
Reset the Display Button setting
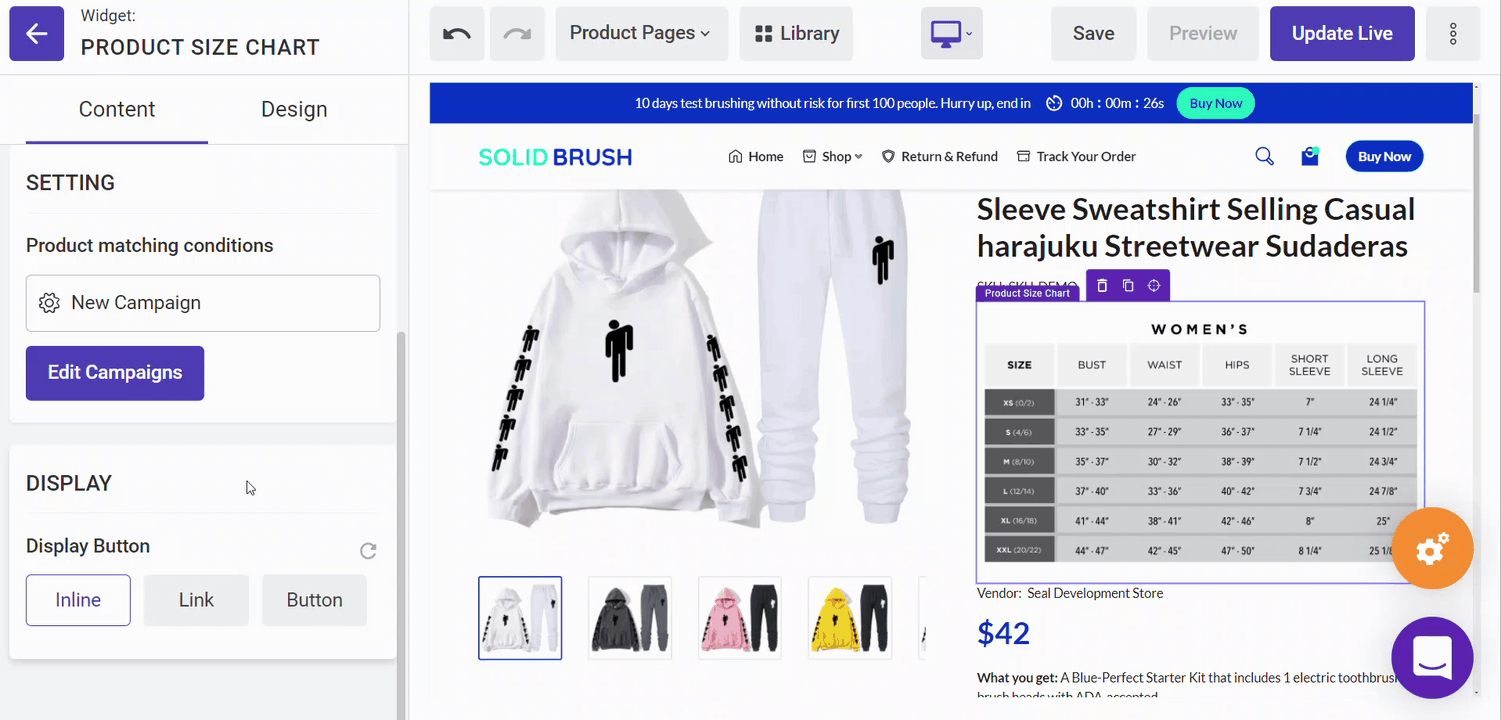[368, 551]
